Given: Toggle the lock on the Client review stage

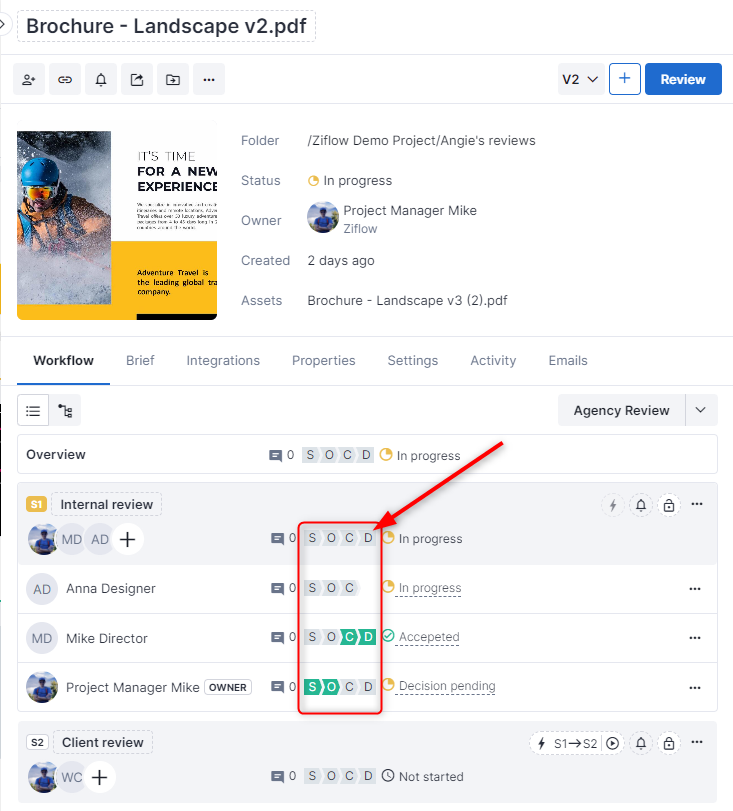Looking at the screenshot, I should [x=669, y=743].
